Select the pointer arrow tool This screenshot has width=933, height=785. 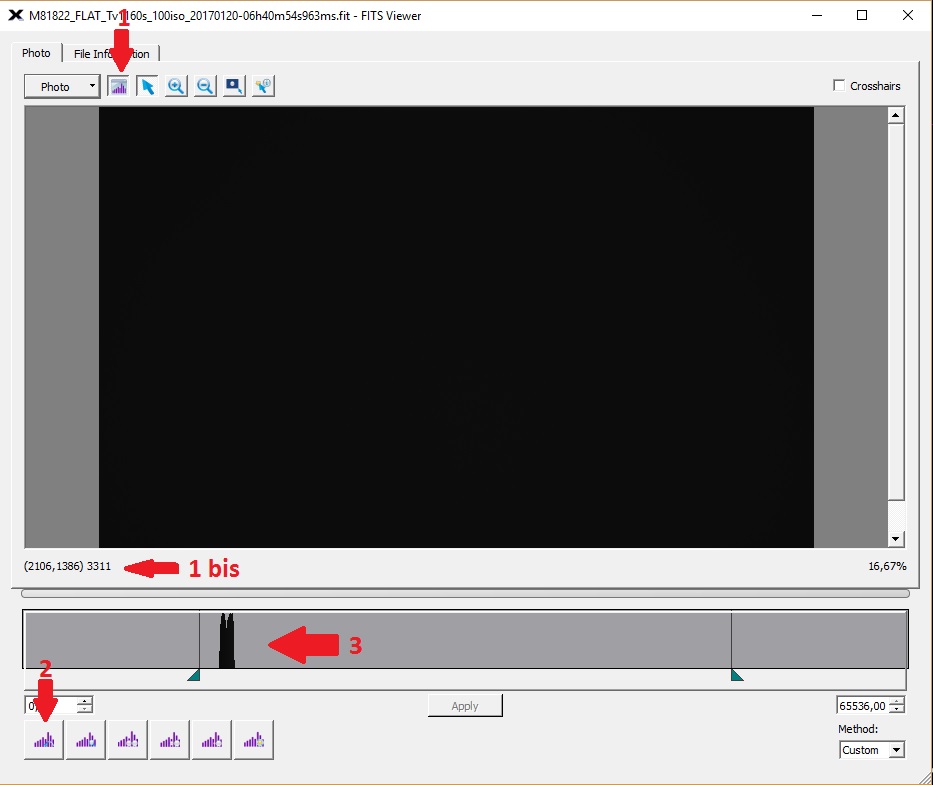(x=147, y=87)
